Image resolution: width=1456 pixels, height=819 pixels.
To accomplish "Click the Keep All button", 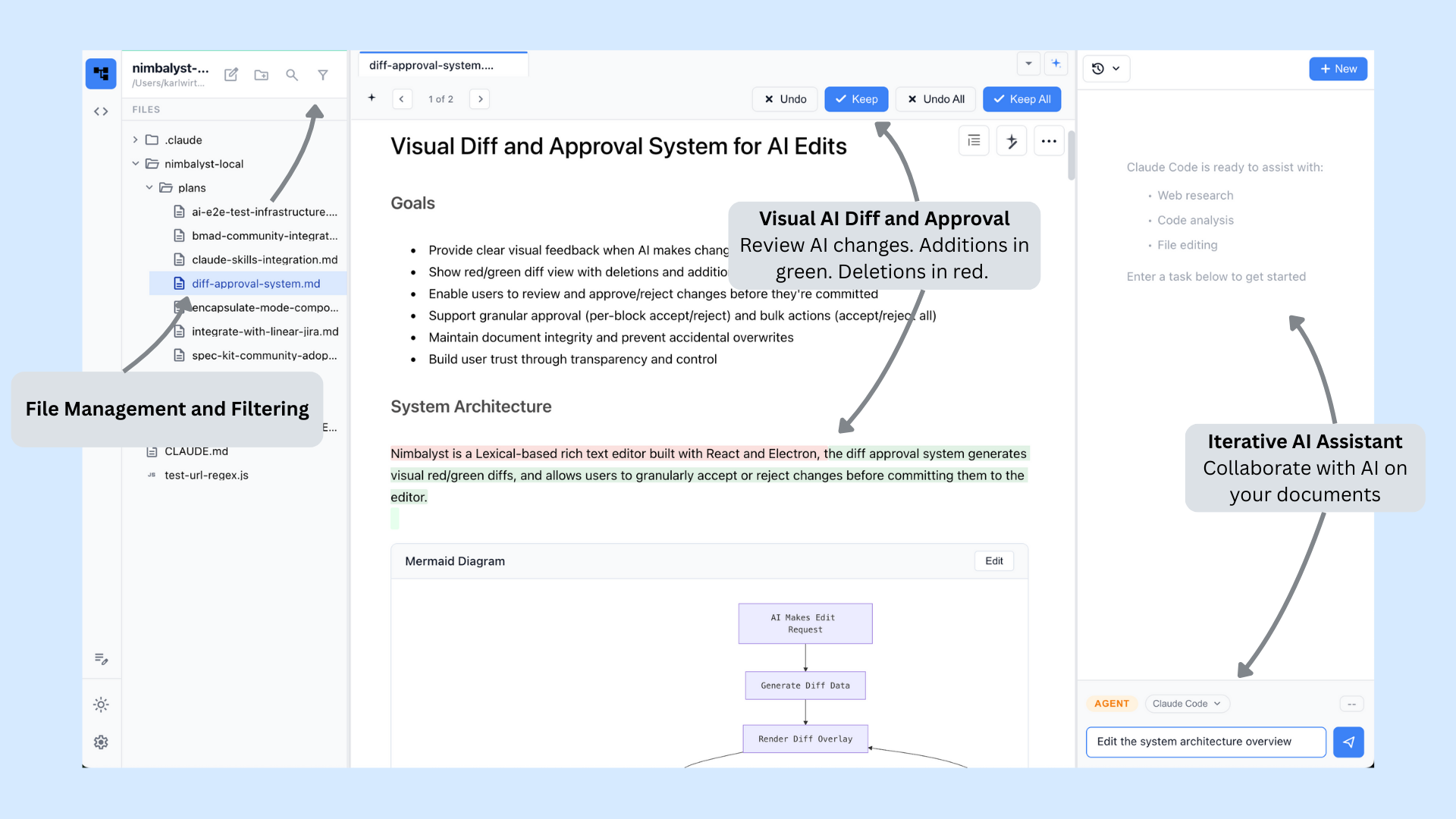I will pyautogui.click(x=1021, y=99).
